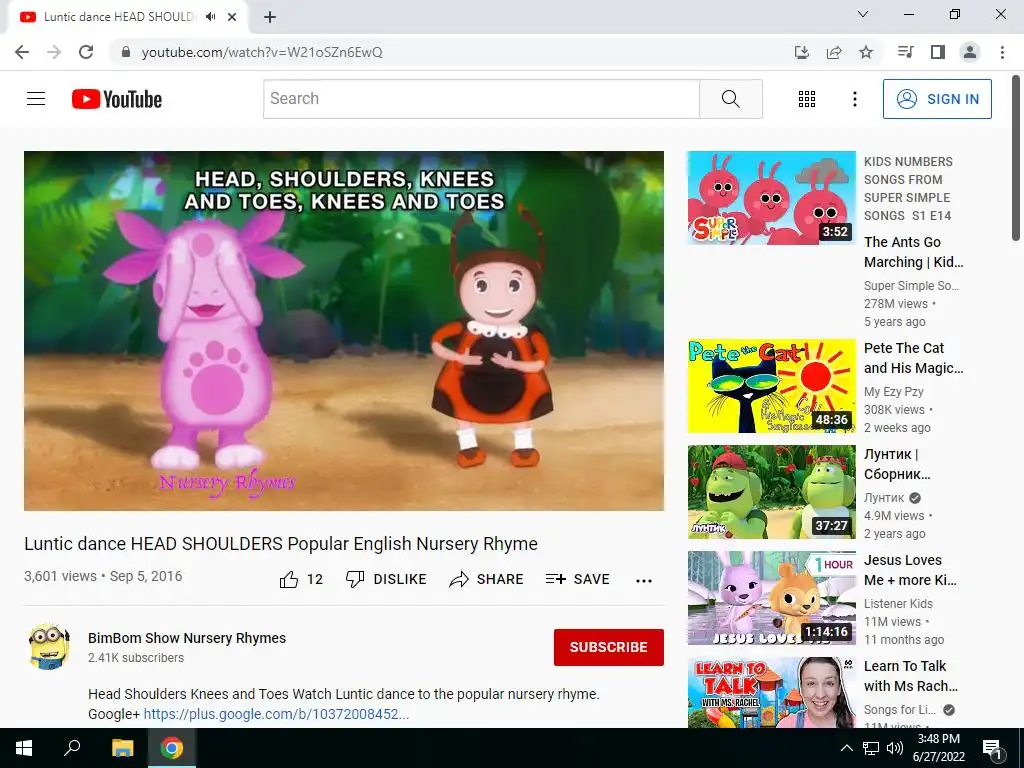This screenshot has width=1024, height=768.
Task: Click the main video player
Action: [344, 331]
